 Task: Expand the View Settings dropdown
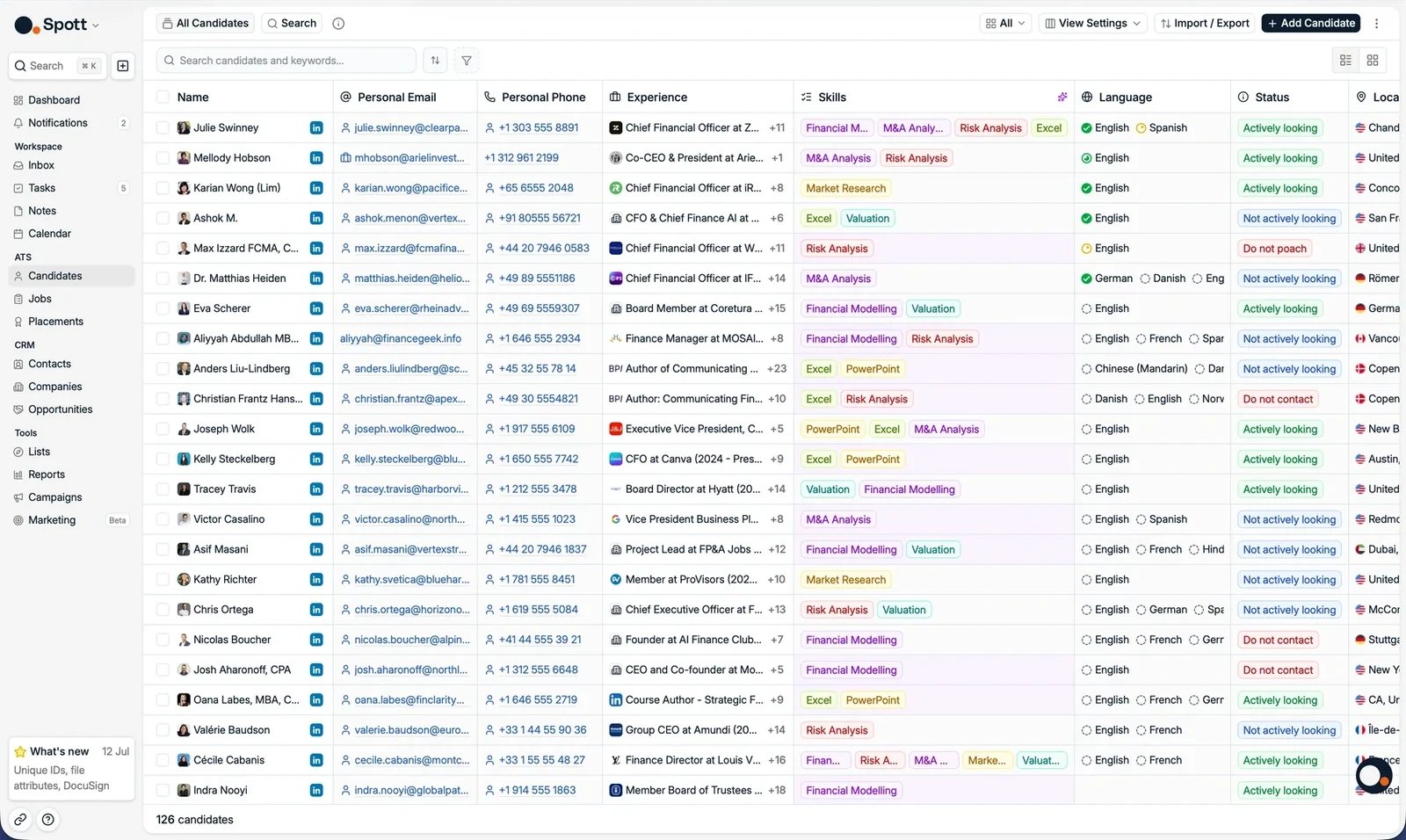1092,24
